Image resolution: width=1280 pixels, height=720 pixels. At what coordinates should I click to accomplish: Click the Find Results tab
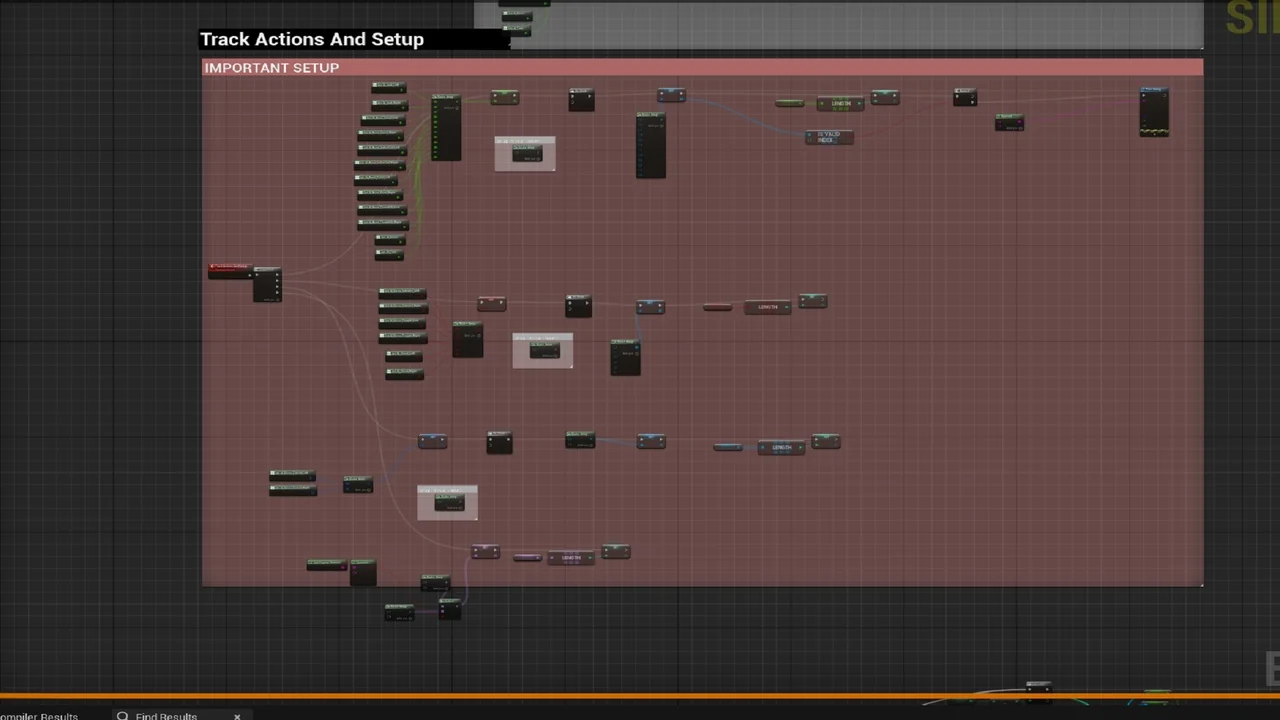(166, 716)
